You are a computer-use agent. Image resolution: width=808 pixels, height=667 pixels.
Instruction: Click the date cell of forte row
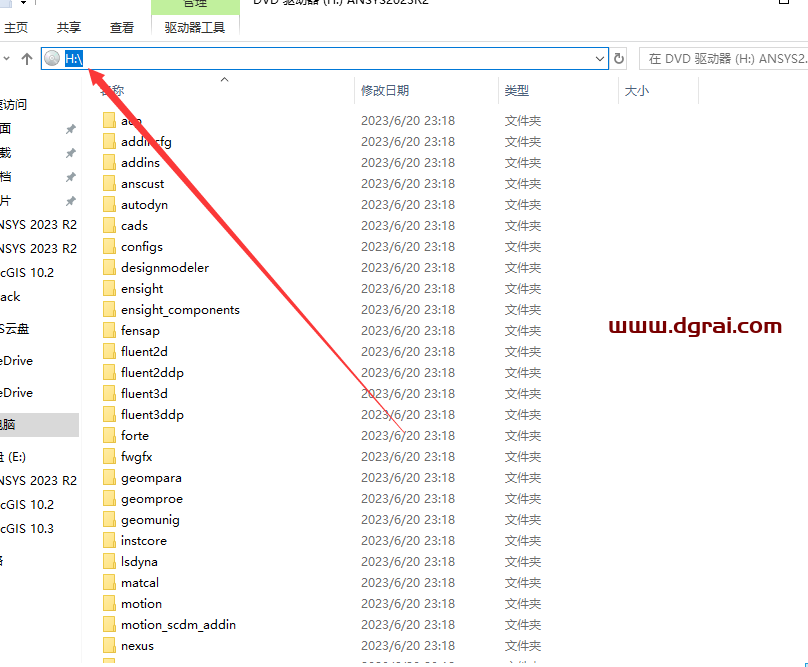408,436
